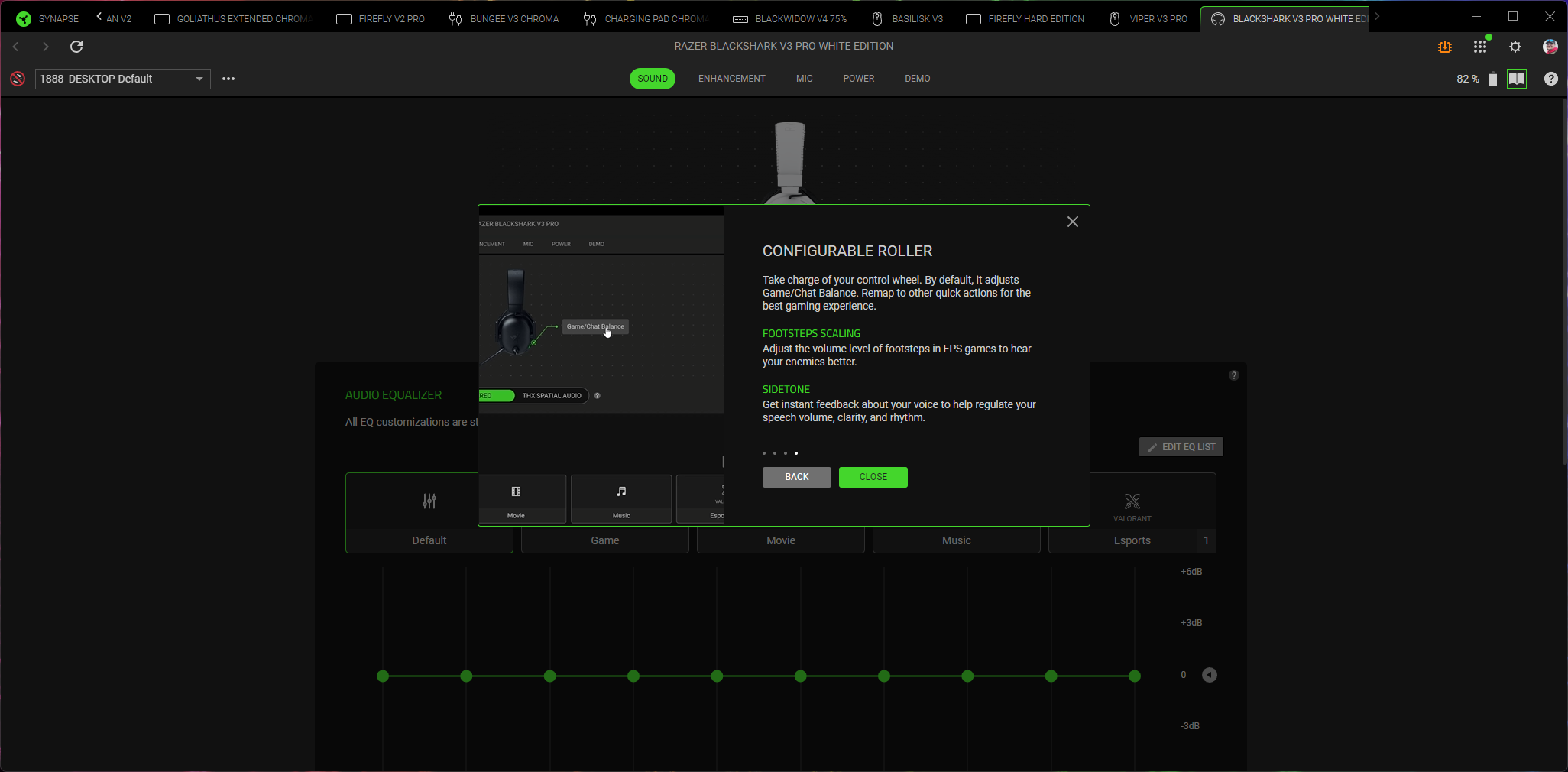
Task: Refresh the Synapse page
Action: point(76,47)
